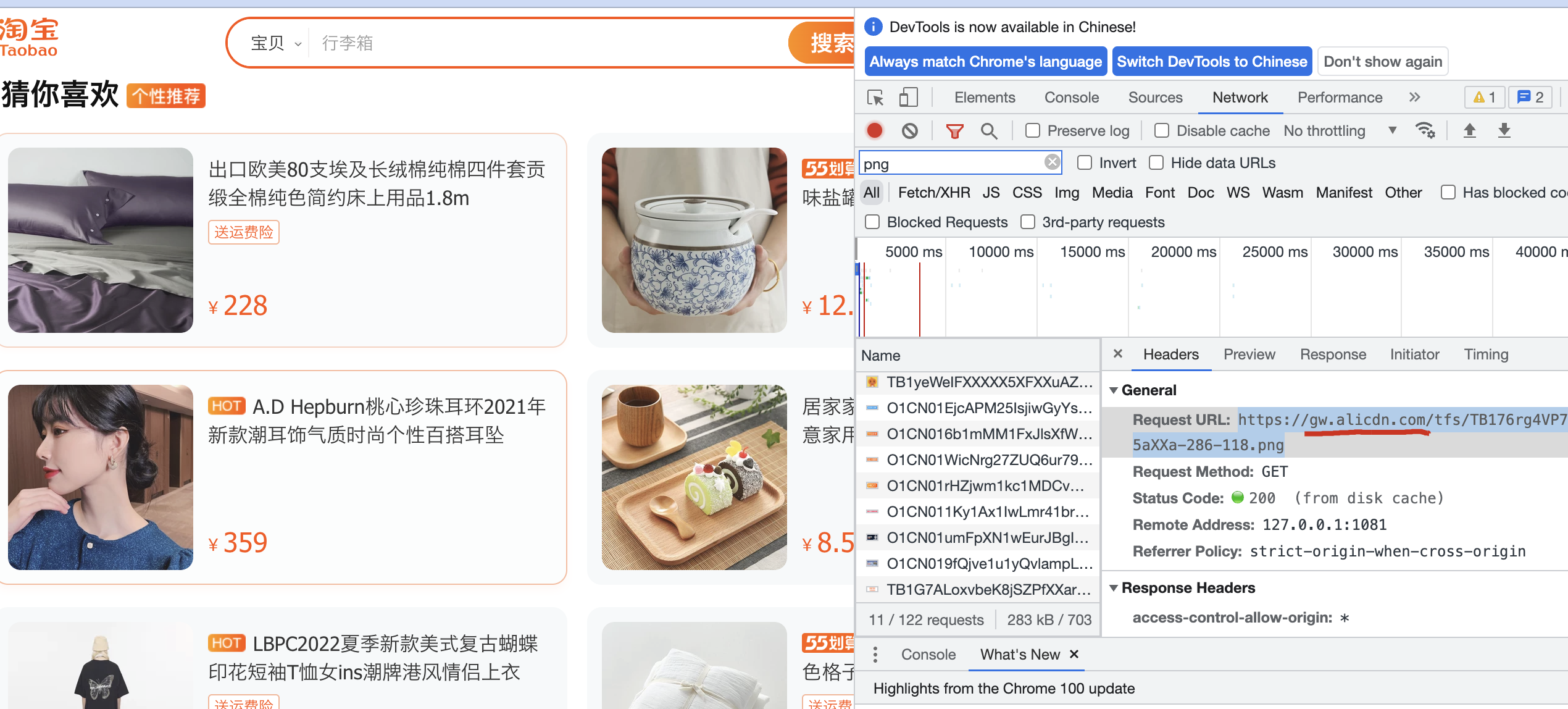Open network search magnifier icon
Image resolution: width=1568 pixels, height=709 pixels.
[988, 131]
